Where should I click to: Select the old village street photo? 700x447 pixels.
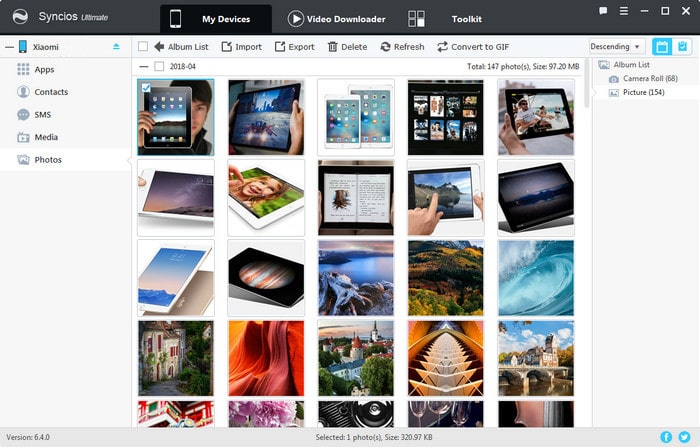(176, 358)
